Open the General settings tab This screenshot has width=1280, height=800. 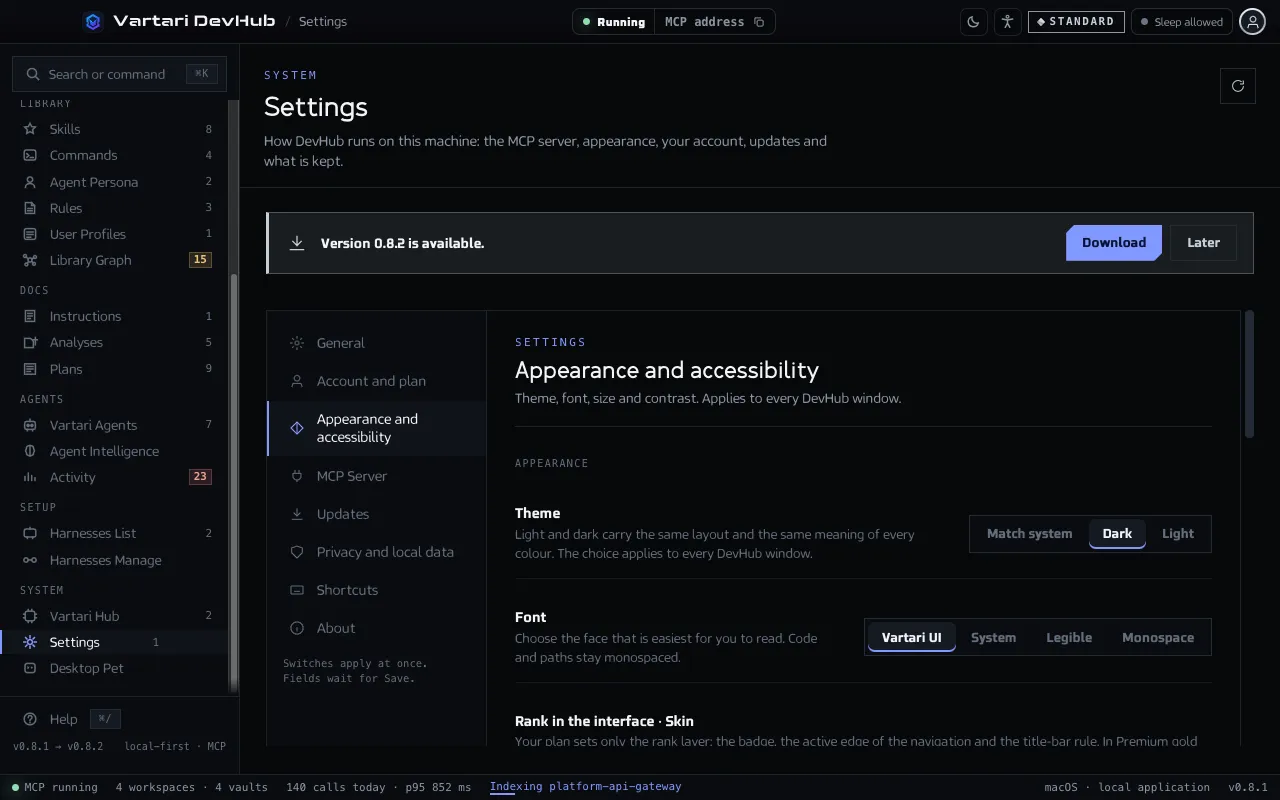click(377, 343)
